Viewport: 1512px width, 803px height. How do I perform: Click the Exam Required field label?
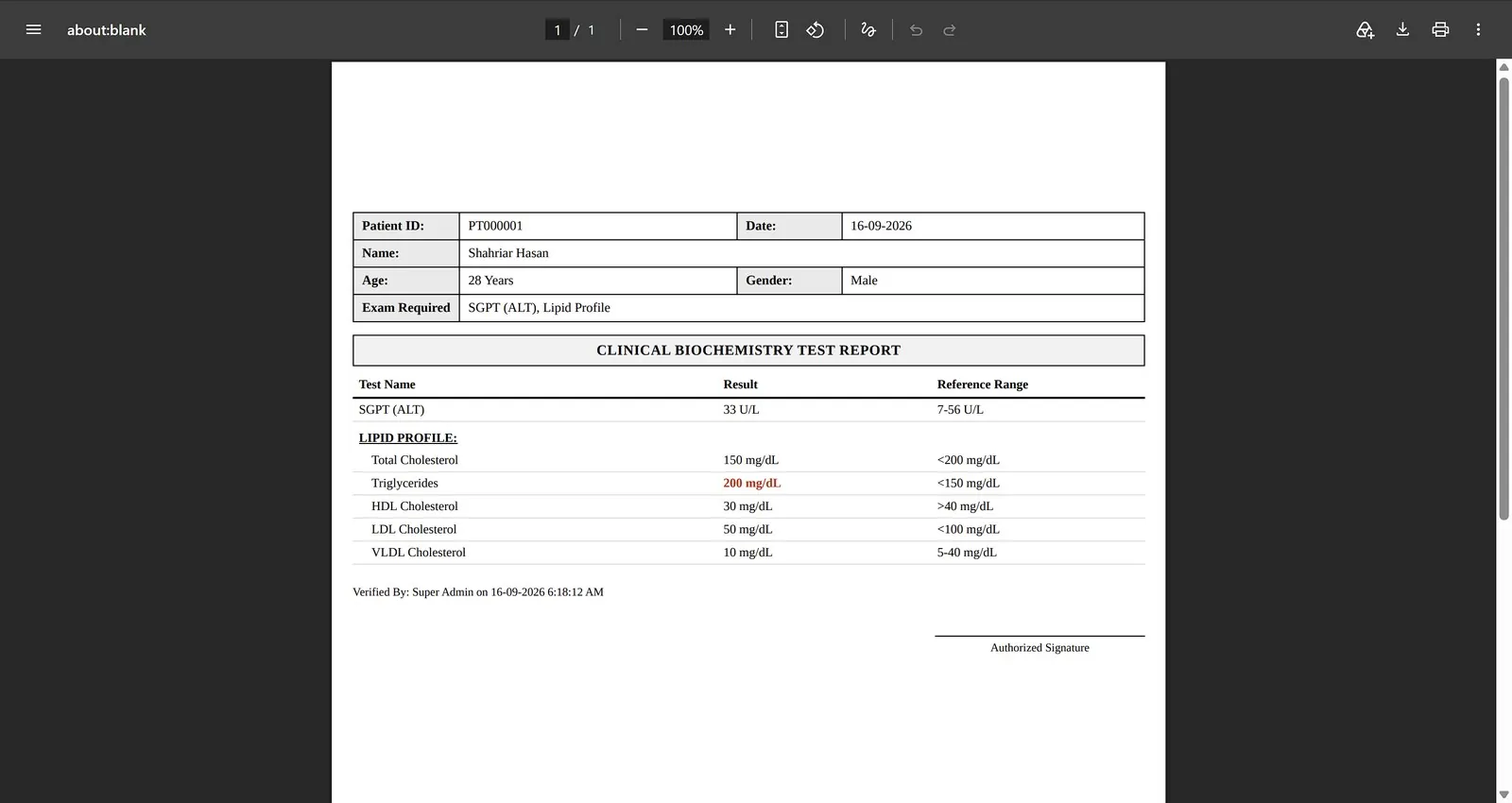[x=406, y=308]
